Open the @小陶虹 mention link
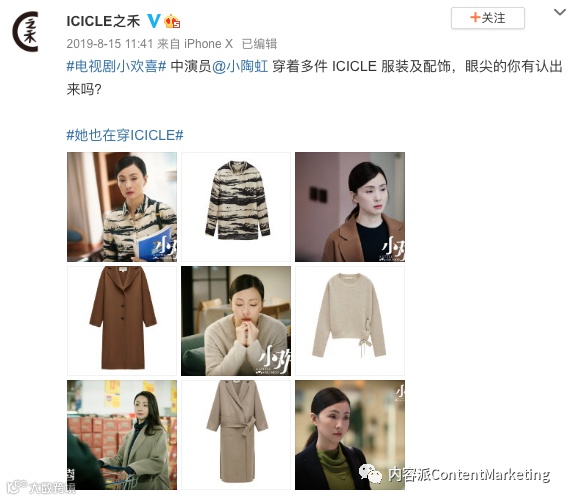The width and height of the screenshot is (567, 500). [240, 67]
